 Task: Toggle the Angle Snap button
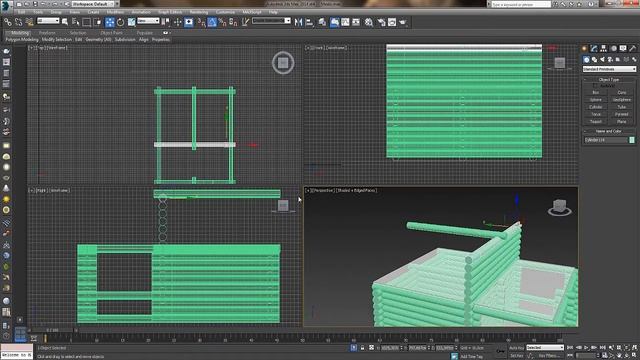[212, 22]
